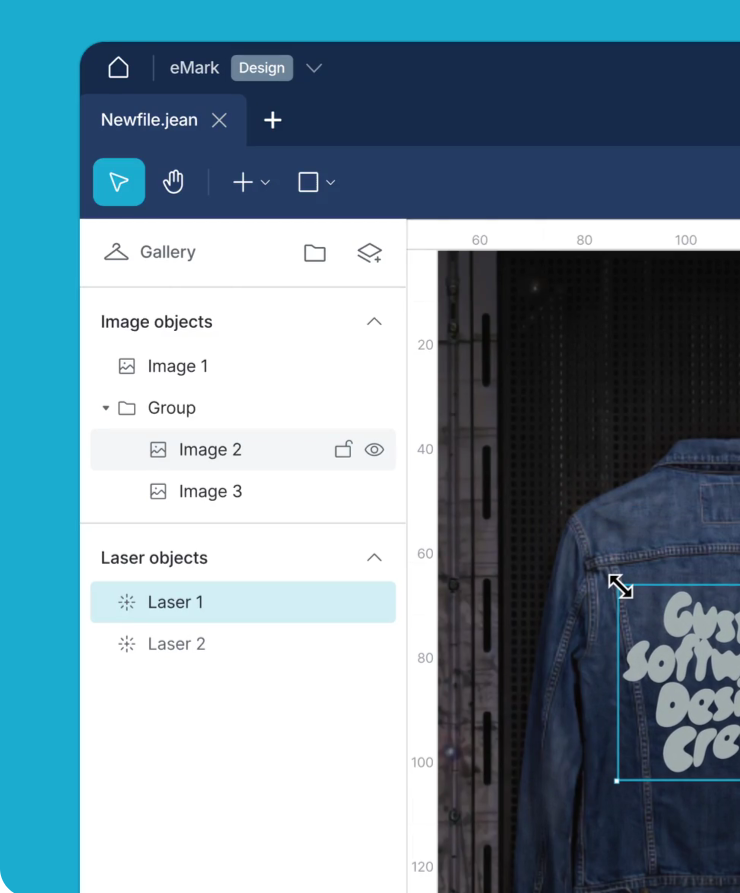Screen dimensions: 740x893
Task: Click the Image 3 picture icon
Action: pyautogui.click(x=158, y=491)
